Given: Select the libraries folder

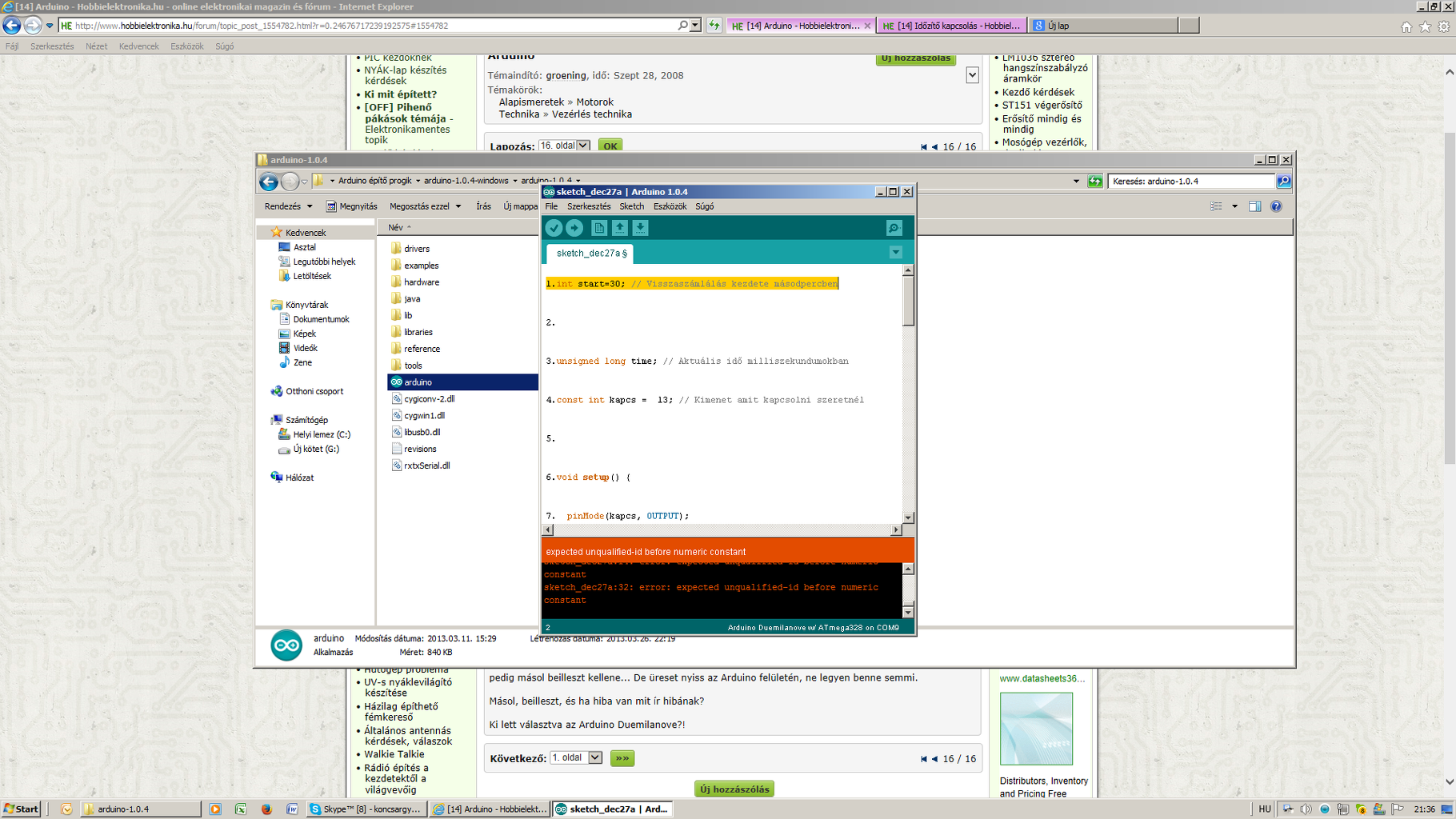Looking at the screenshot, I should 418,332.
